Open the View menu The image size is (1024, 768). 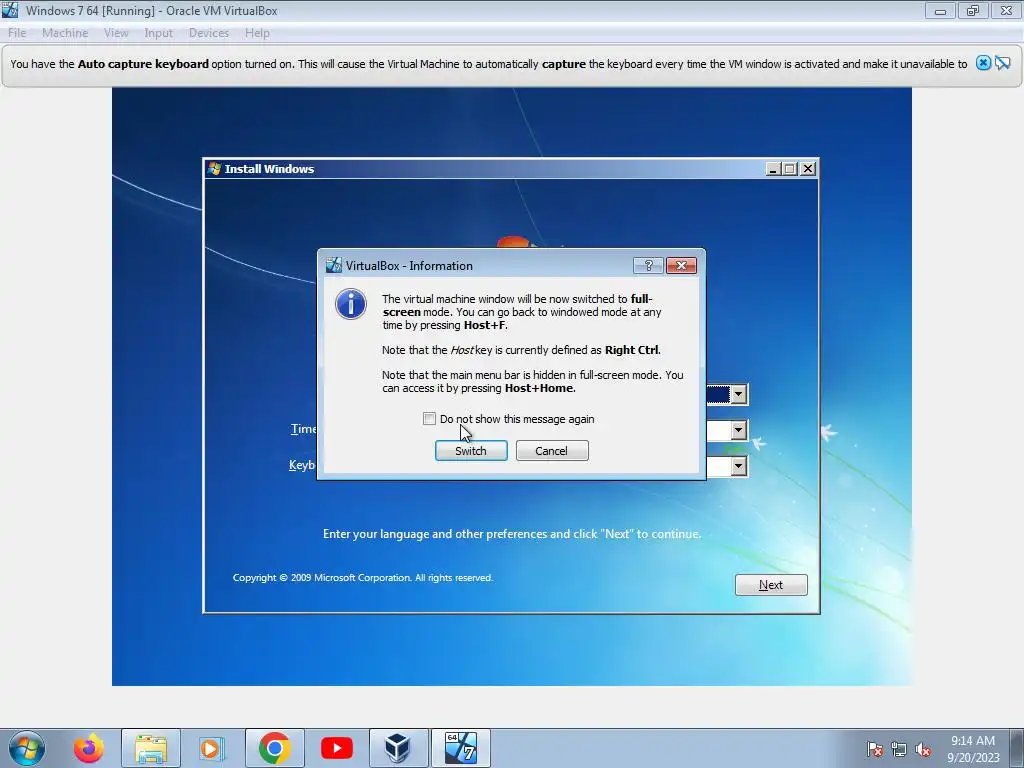[x=116, y=33]
